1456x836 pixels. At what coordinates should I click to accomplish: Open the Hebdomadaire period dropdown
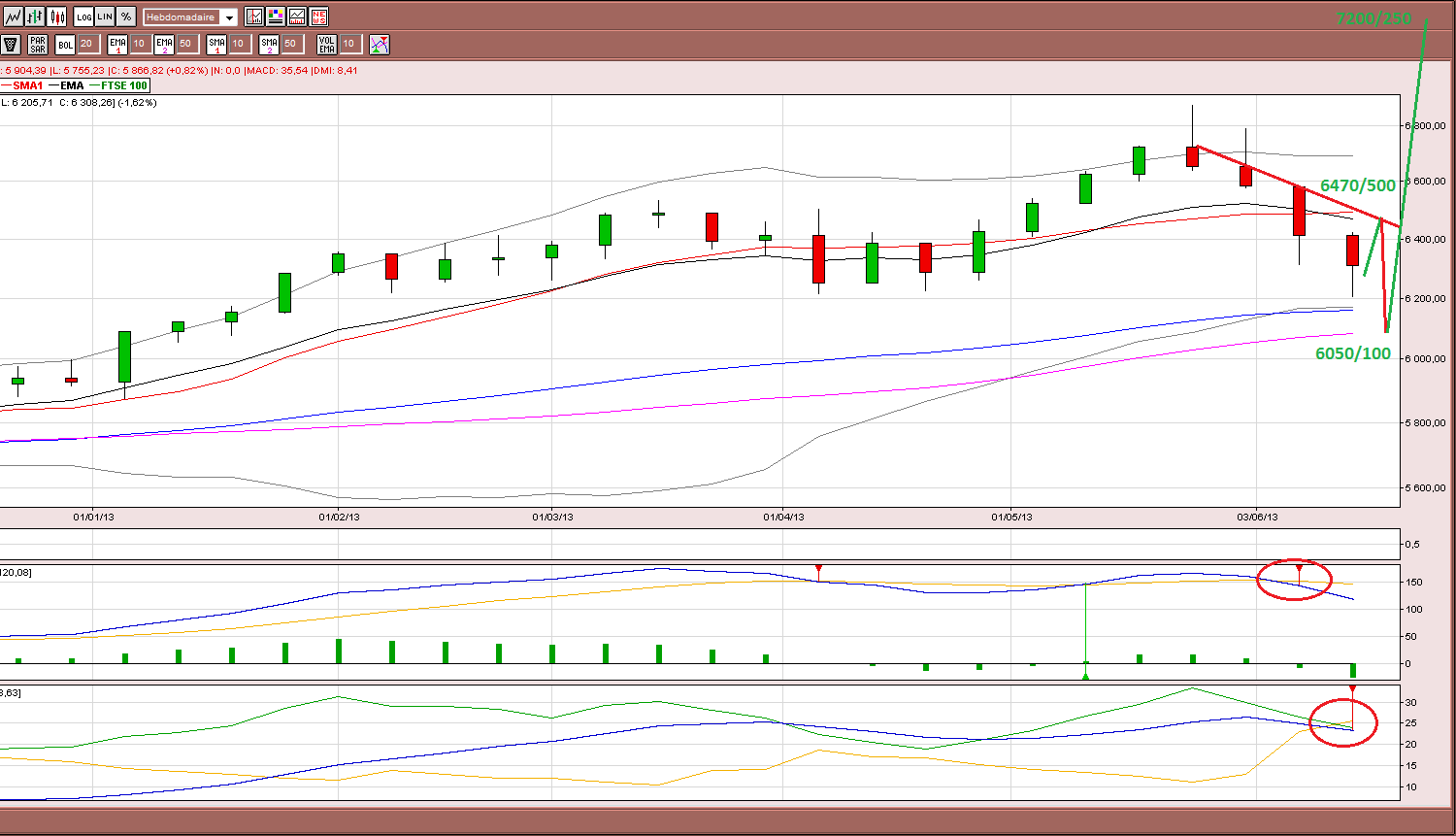[x=190, y=17]
